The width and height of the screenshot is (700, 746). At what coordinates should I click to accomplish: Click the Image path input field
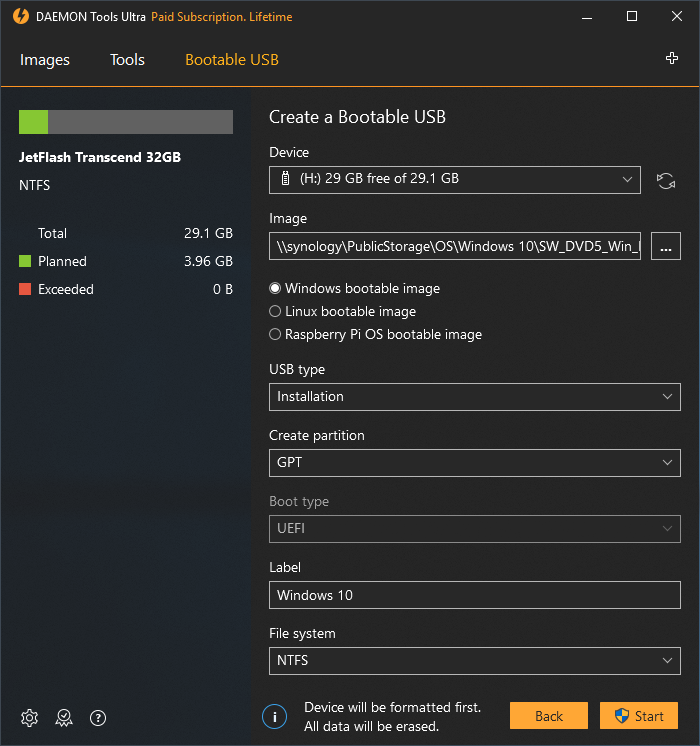tap(454, 246)
